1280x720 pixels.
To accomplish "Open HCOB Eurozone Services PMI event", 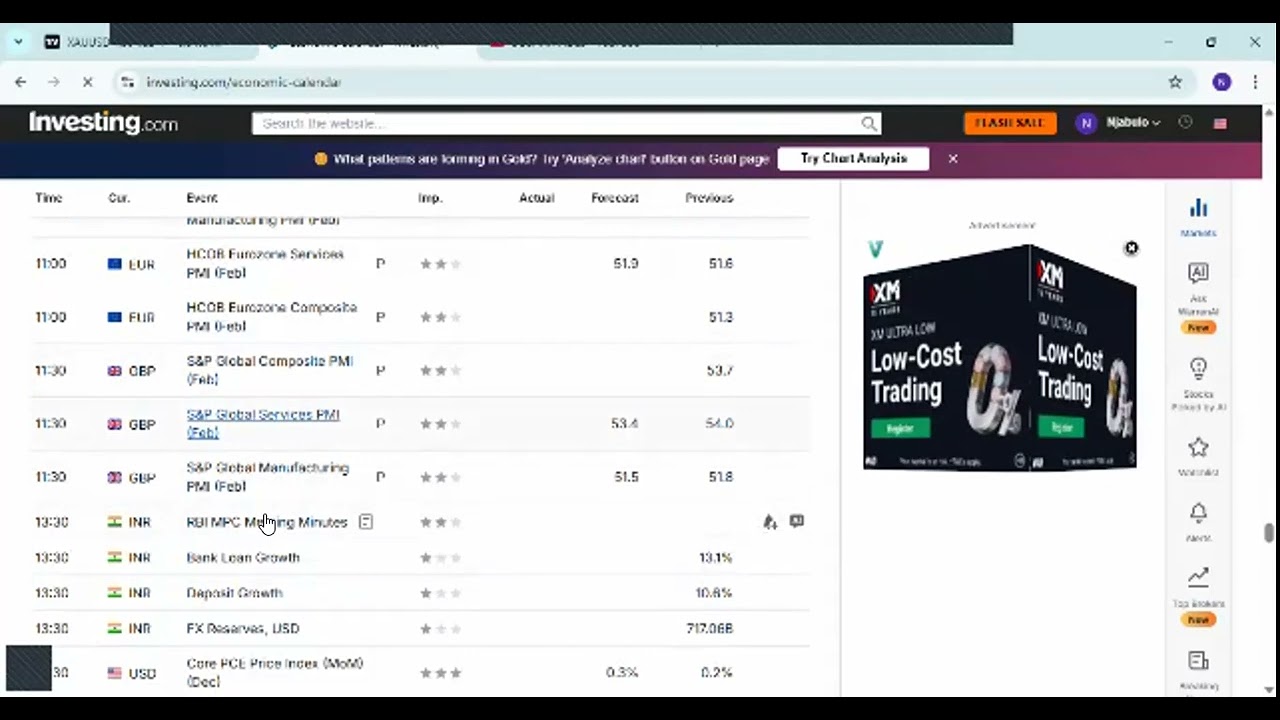I will pyautogui.click(x=265, y=263).
